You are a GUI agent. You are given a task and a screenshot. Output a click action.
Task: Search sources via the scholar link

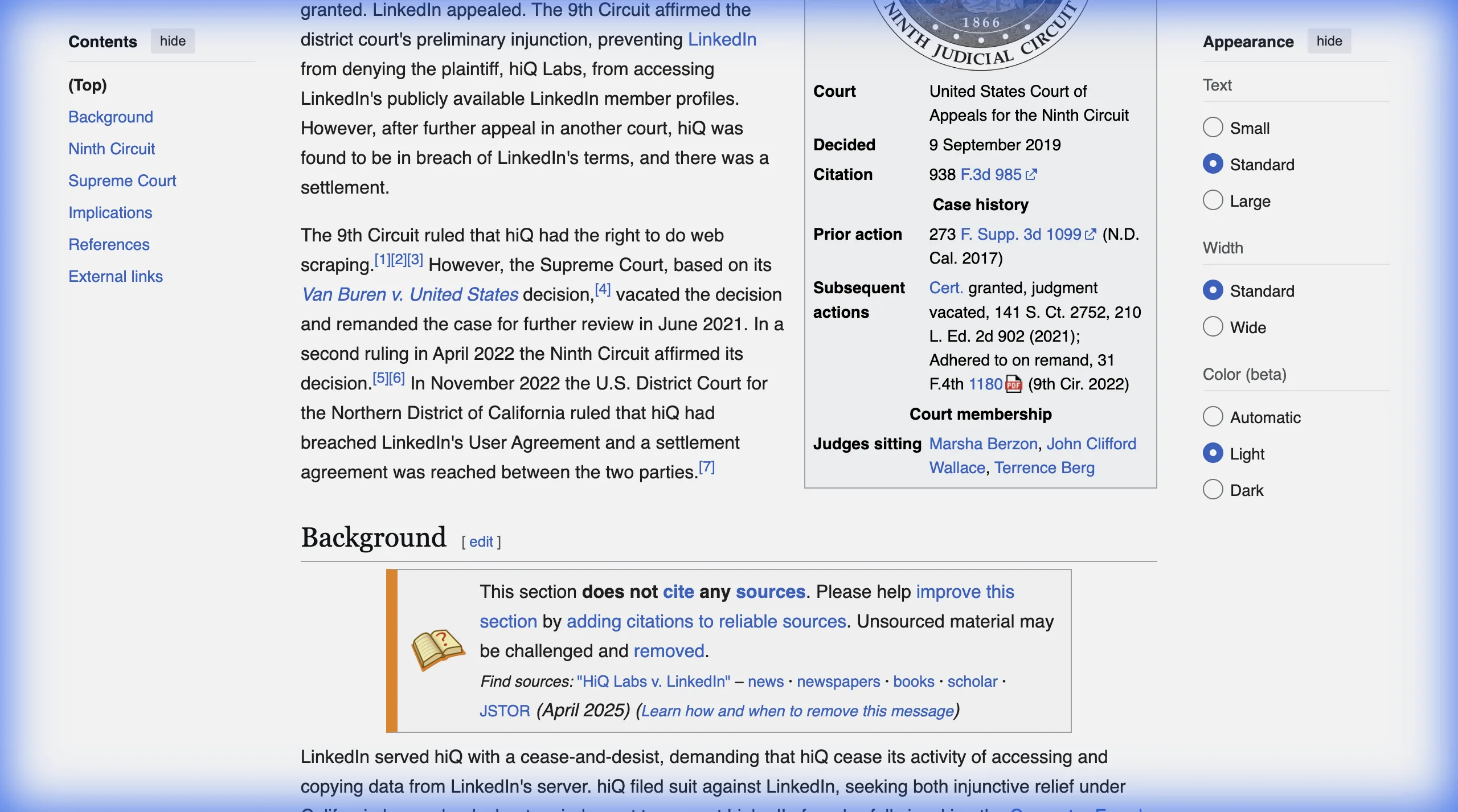972,681
